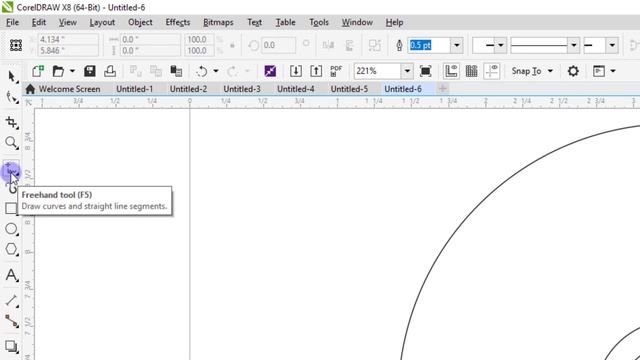
Task: Select the Crop tool
Action: click(x=11, y=122)
